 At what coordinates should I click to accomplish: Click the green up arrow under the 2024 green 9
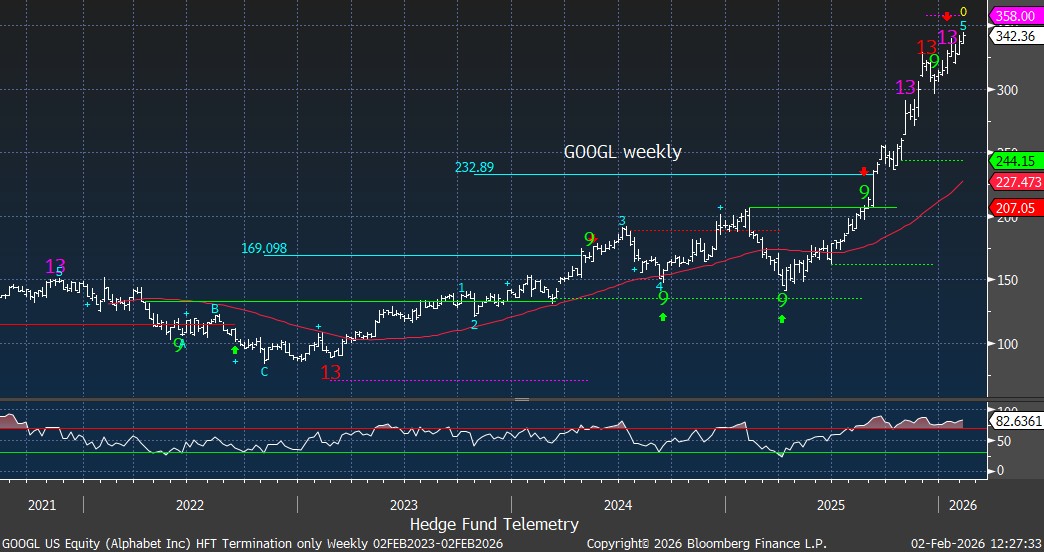pyautogui.click(x=662, y=317)
